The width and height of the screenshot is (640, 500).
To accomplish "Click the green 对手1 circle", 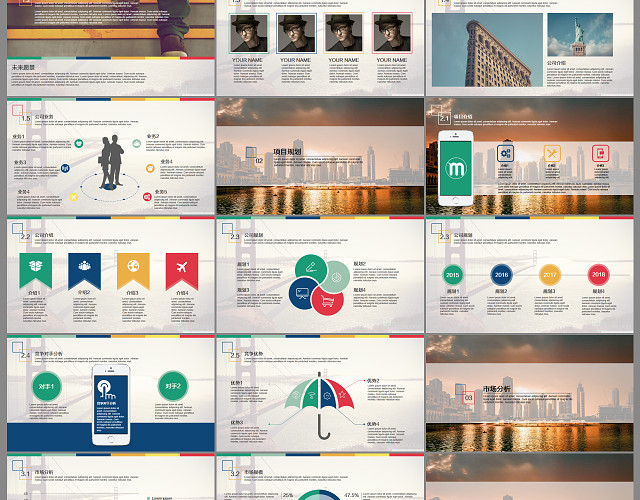I will [47, 386].
